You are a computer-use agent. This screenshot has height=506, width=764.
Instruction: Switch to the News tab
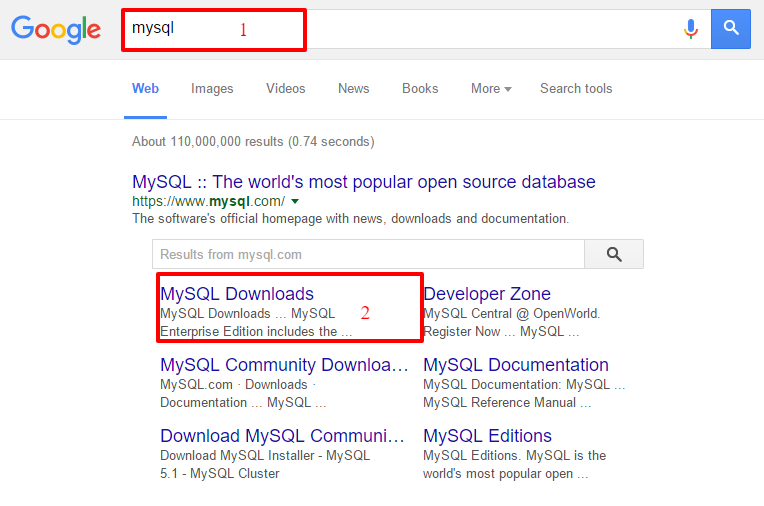[354, 89]
